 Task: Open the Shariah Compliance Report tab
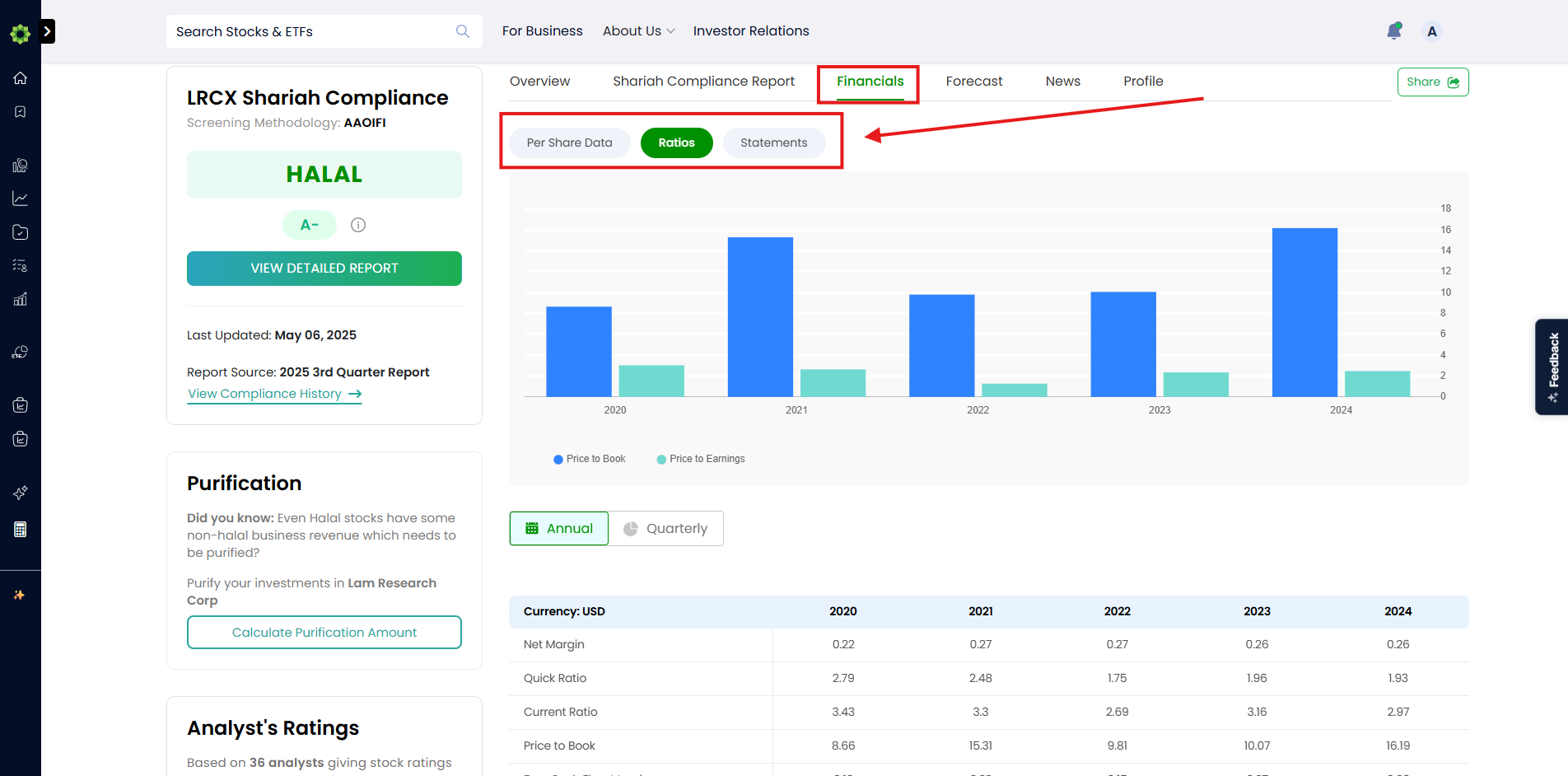704,82
